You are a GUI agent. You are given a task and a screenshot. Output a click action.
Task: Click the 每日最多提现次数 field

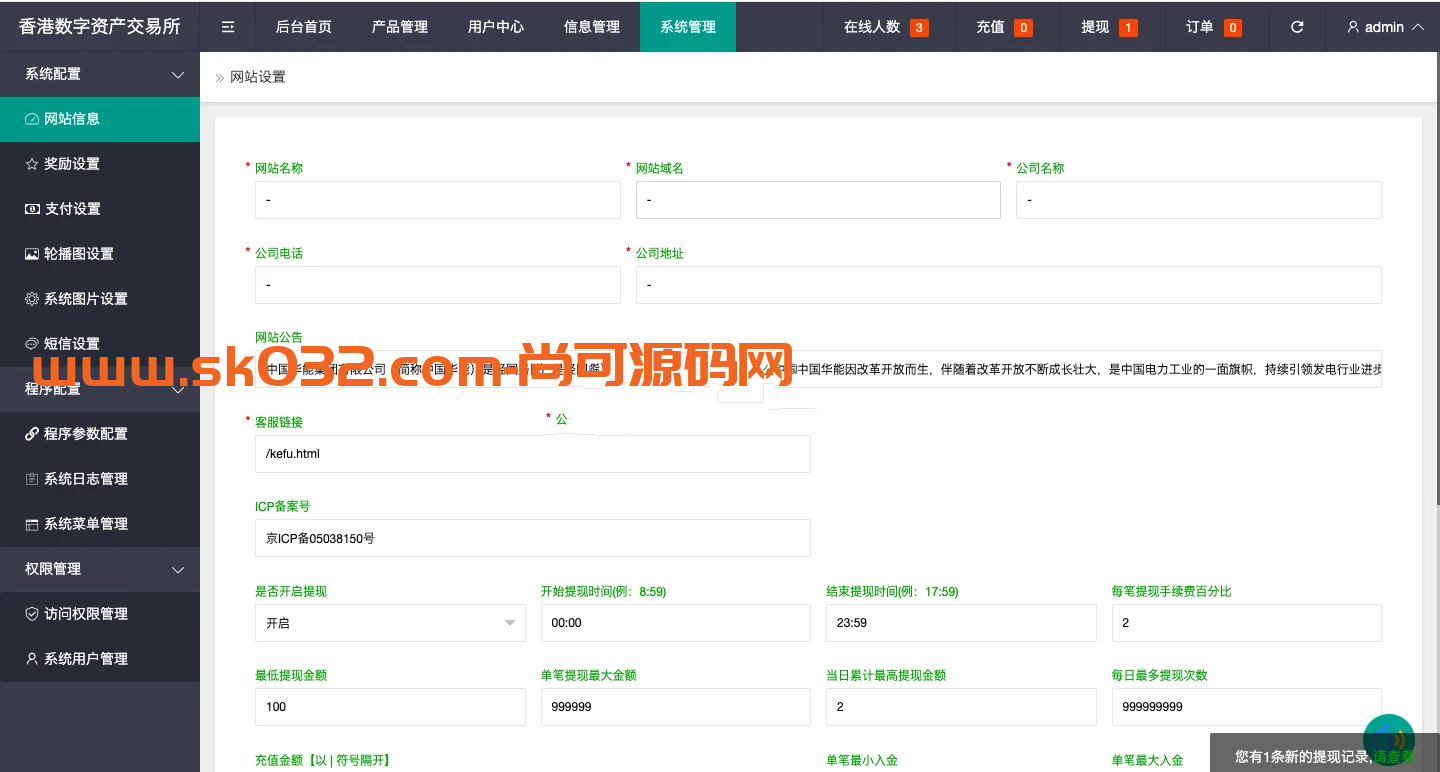(1247, 707)
